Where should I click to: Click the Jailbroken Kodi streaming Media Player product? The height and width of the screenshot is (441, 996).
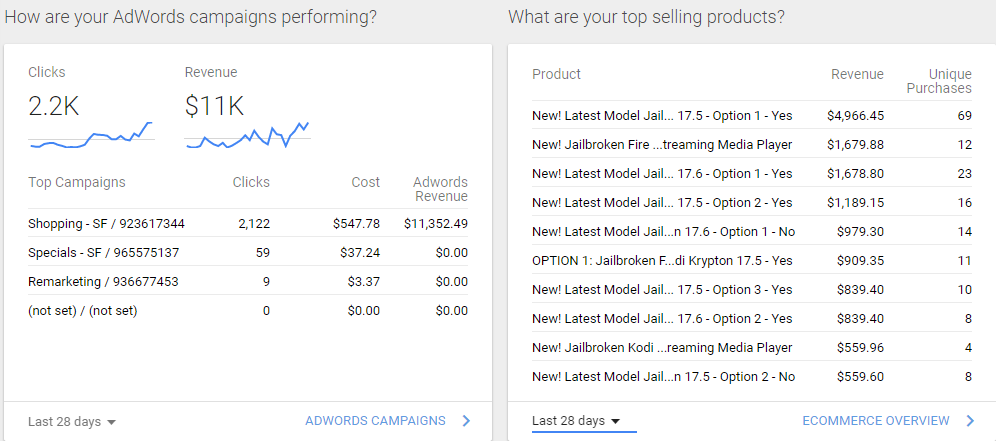tap(662, 348)
